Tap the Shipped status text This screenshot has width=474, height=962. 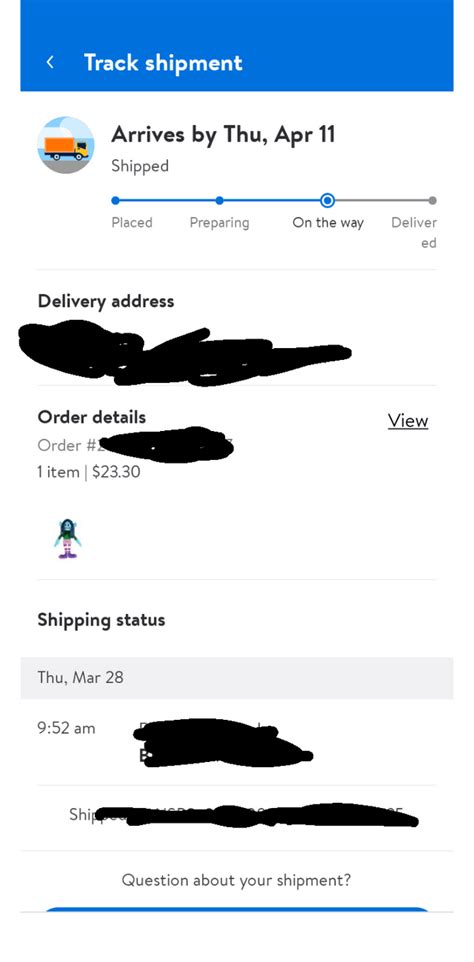click(140, 166)
